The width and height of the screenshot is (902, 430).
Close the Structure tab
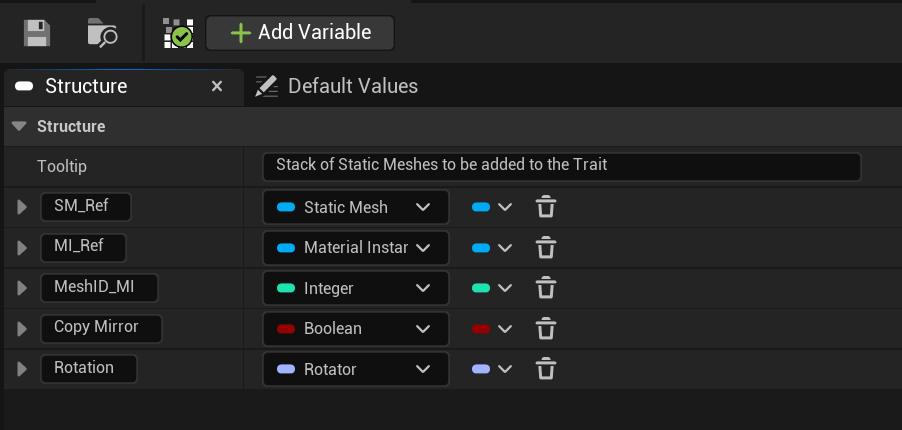pos(216,86)
